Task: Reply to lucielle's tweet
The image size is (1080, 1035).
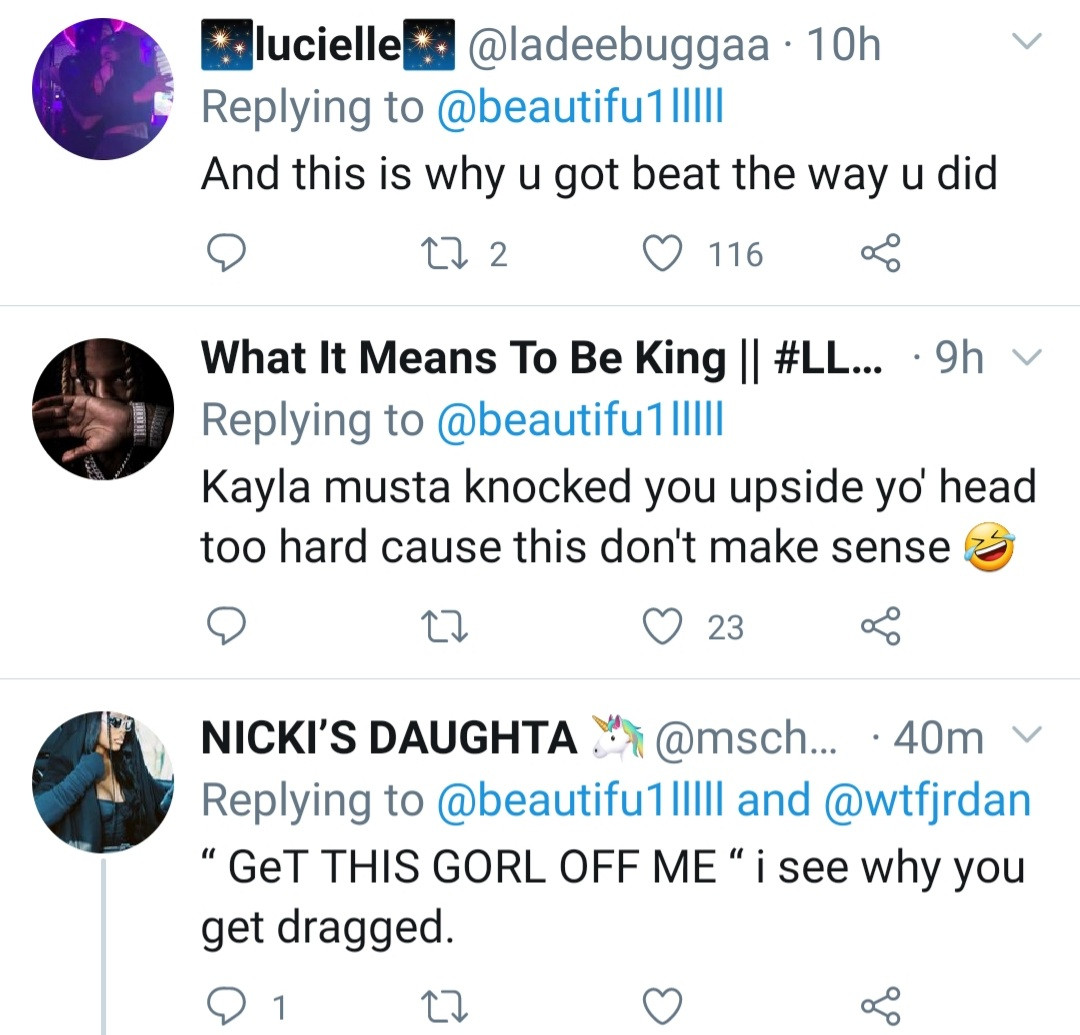Action: point(226,254)
